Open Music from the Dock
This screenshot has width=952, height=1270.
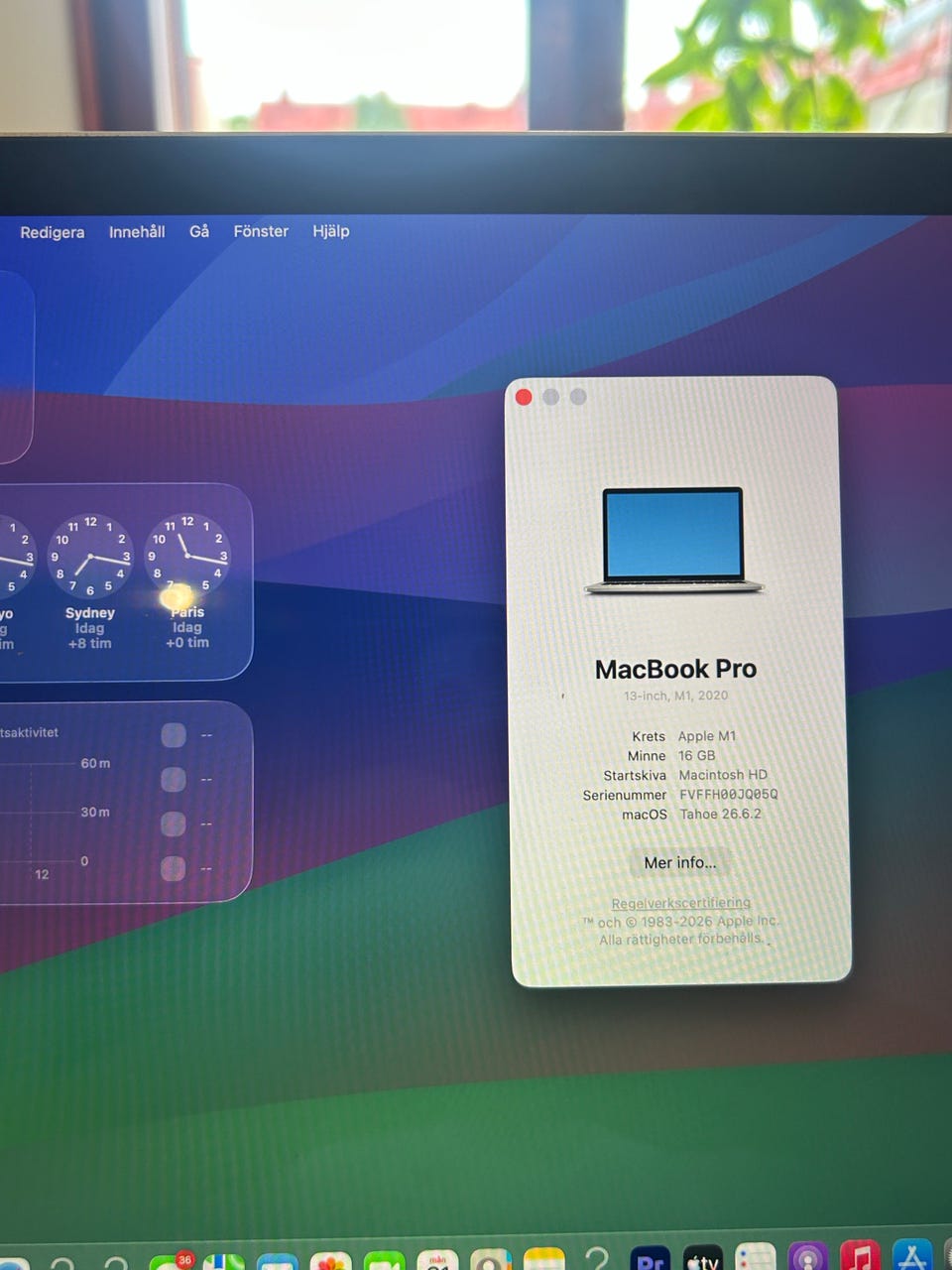pyautogui.click(x=861, y=1257)
